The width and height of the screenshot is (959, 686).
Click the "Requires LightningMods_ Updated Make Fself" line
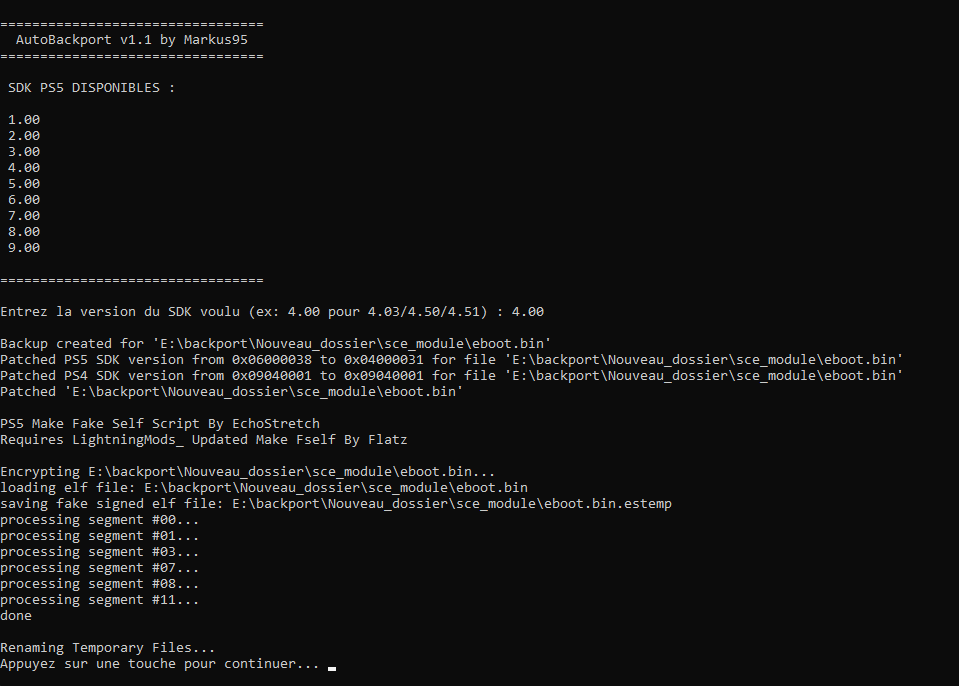click(204, 440)
